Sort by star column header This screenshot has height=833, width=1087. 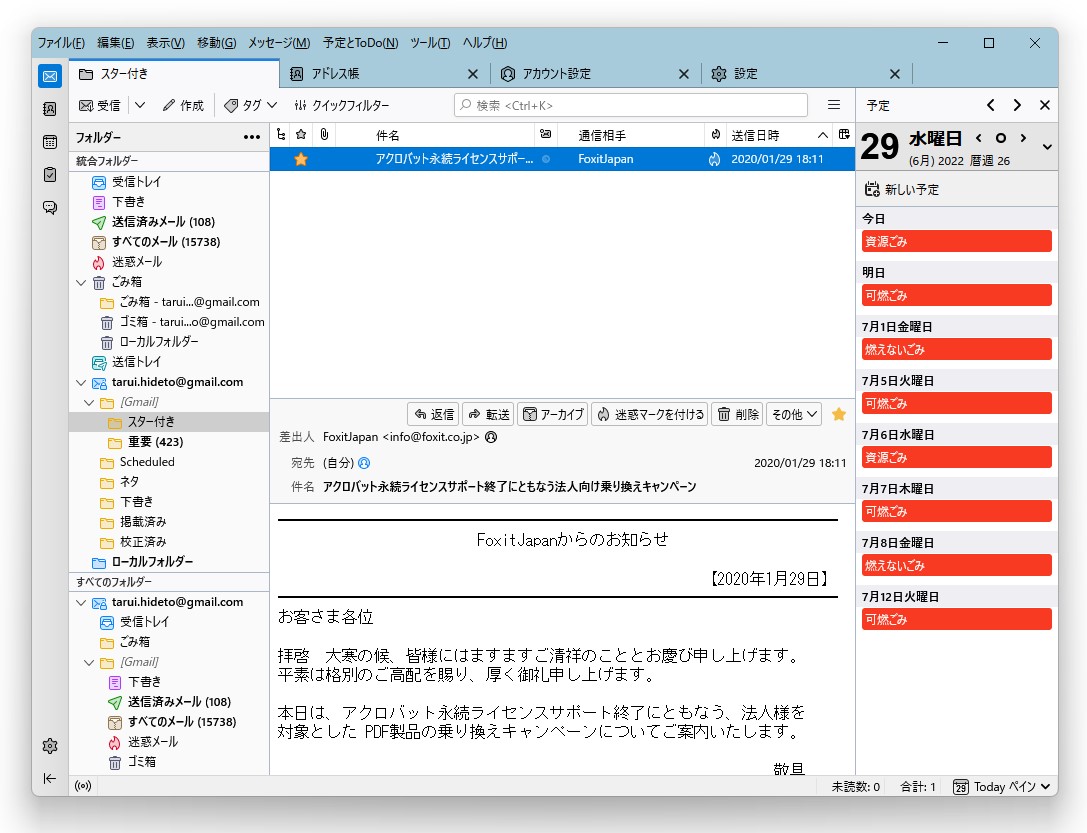click(x=301, y=134)
